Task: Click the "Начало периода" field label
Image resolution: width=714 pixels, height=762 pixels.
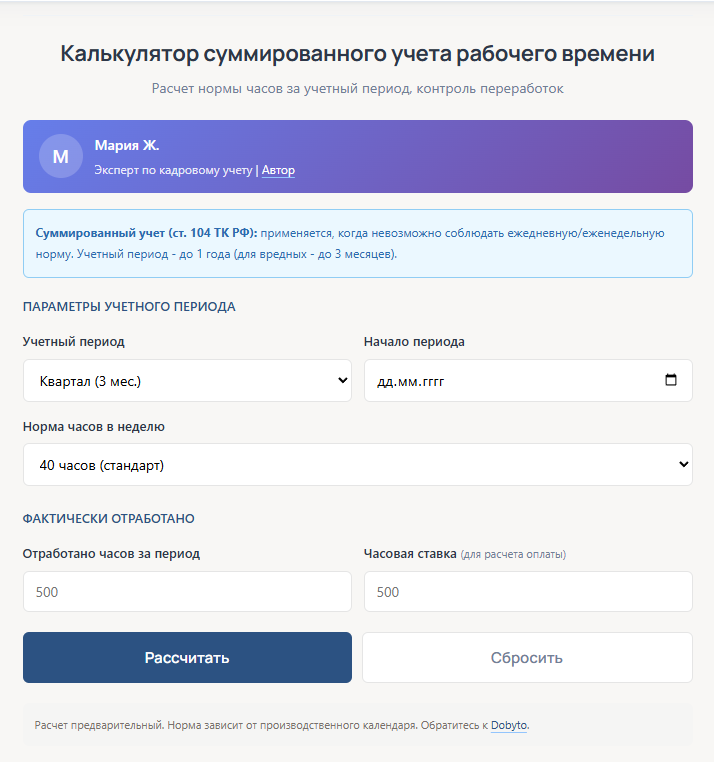Action: click(x=414, y=341)
